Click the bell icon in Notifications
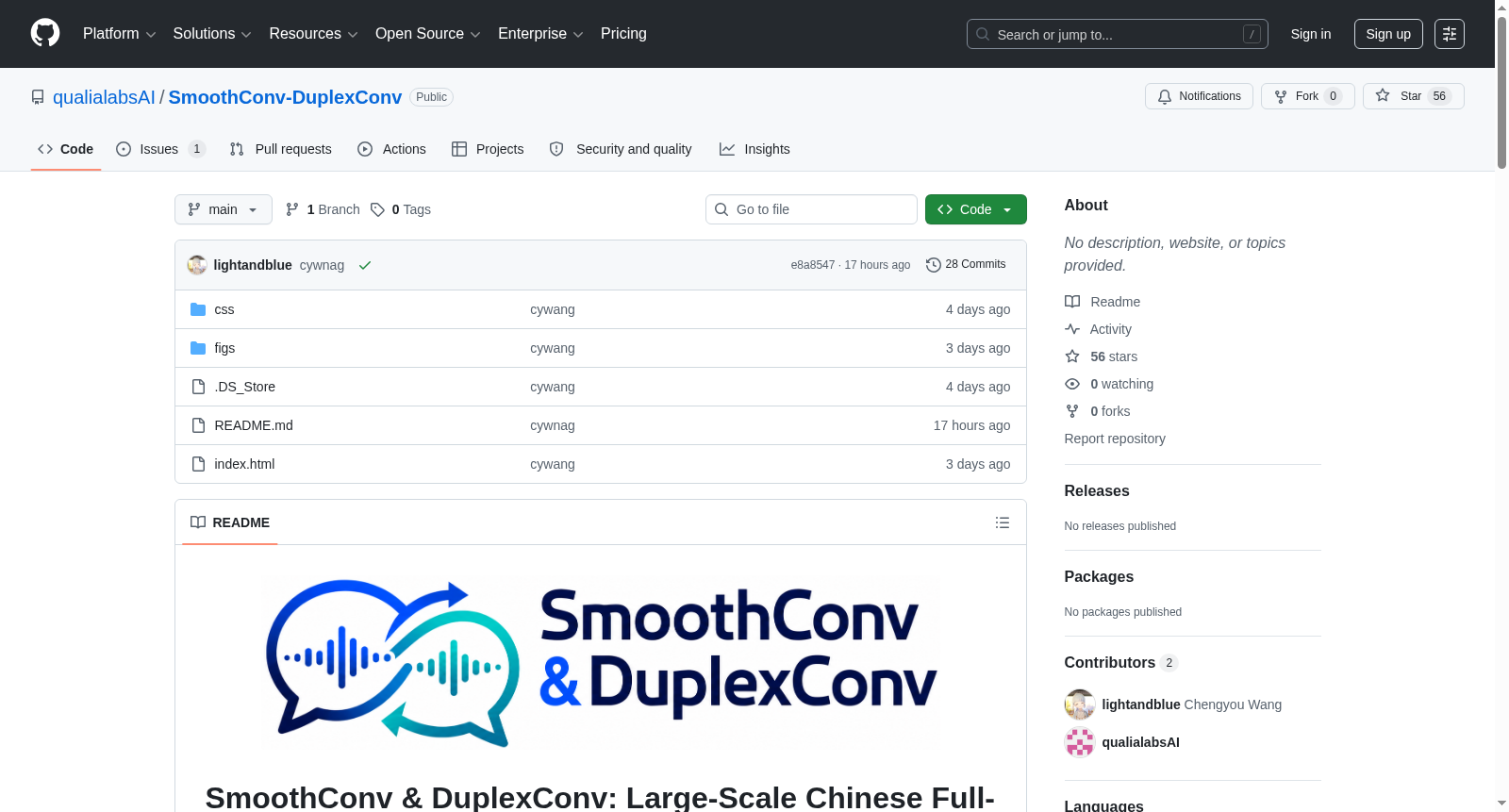1509x812 pixels. pos(1165,96)
